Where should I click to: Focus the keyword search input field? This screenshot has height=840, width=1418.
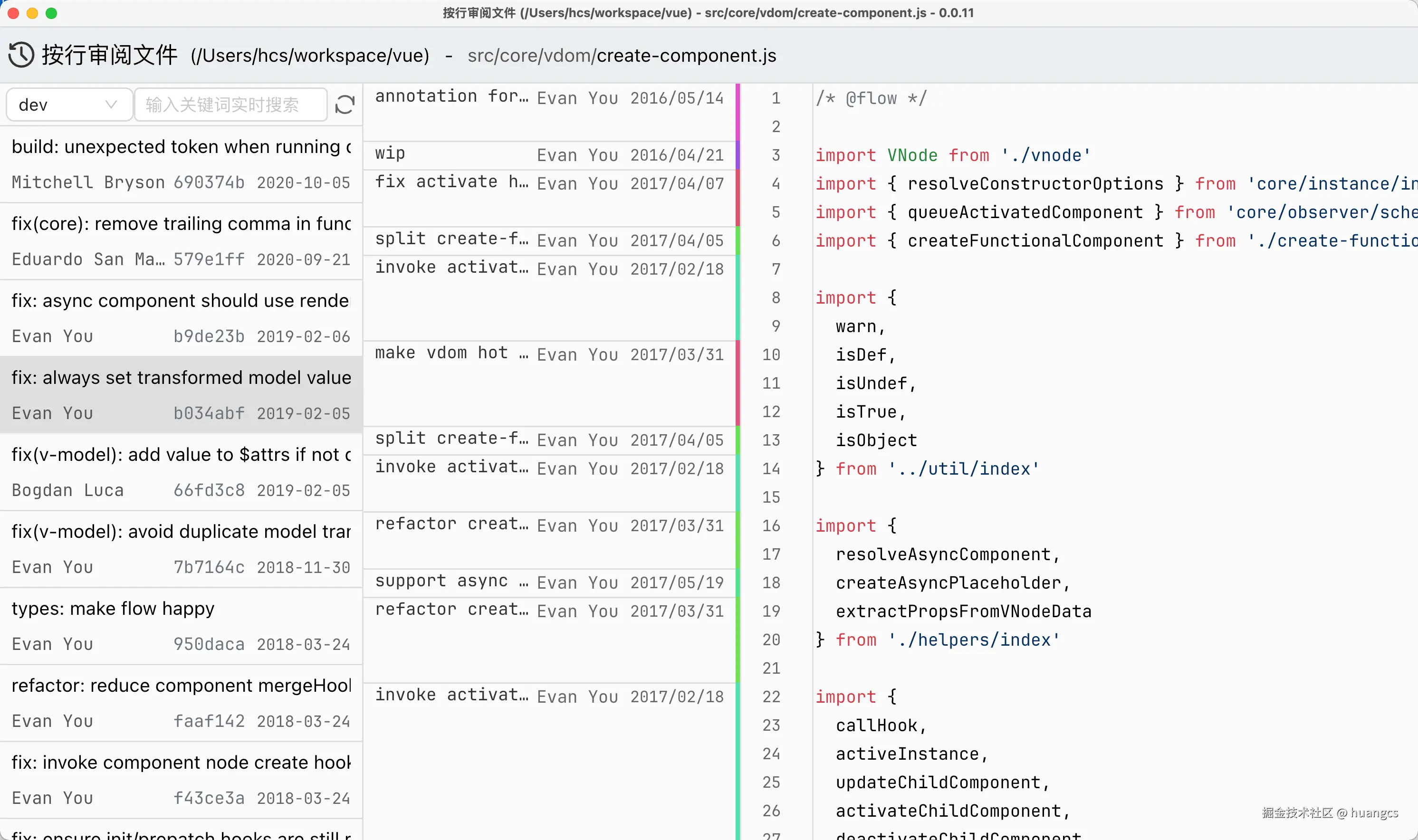tap(230, 105)
